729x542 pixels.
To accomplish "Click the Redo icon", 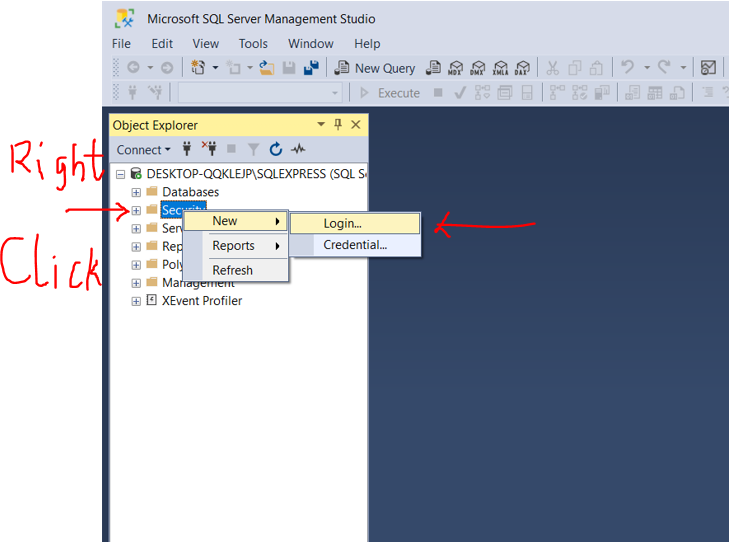I will pos(664,68).
